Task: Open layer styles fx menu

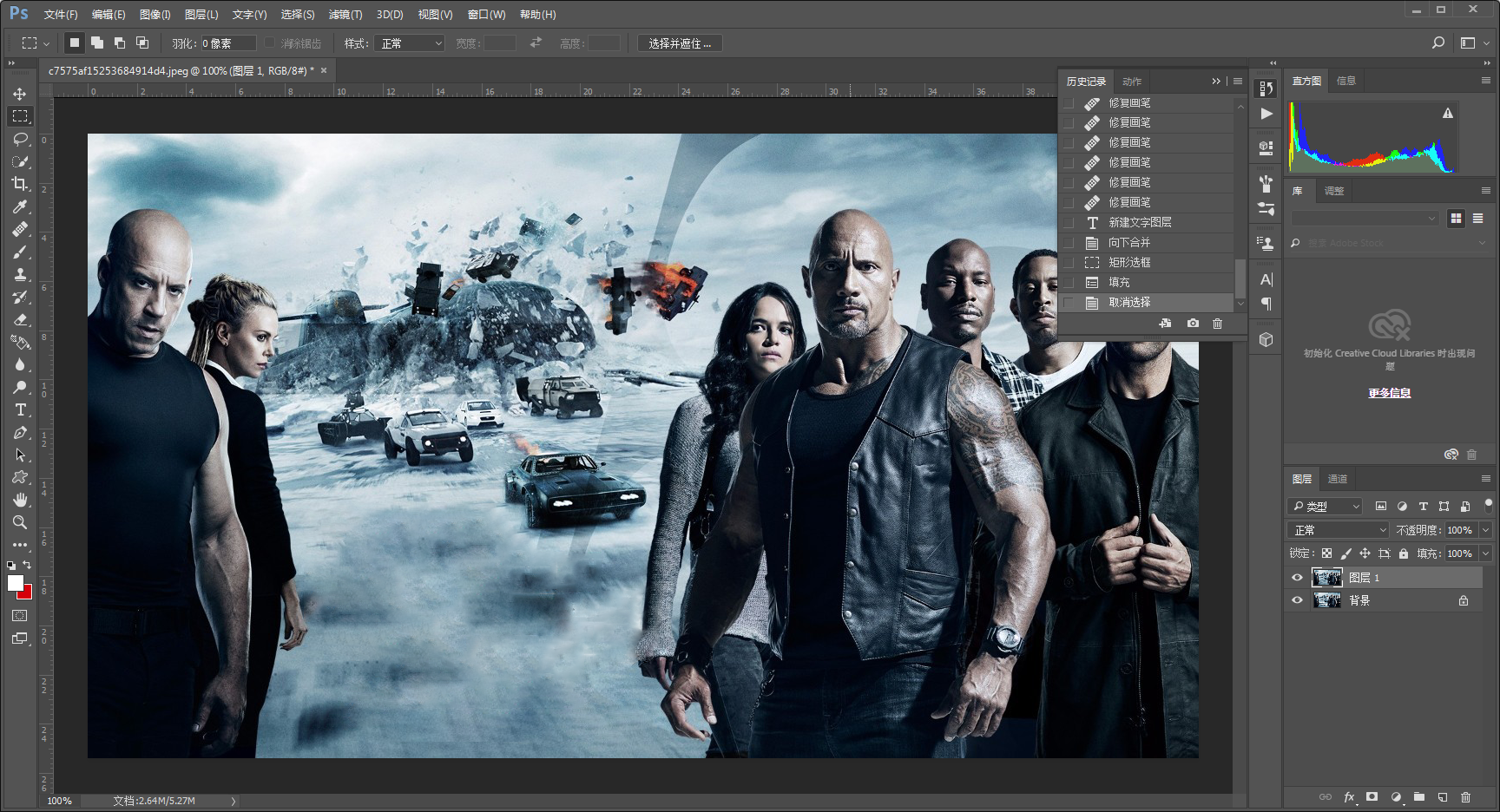Action: (1349, 796)
